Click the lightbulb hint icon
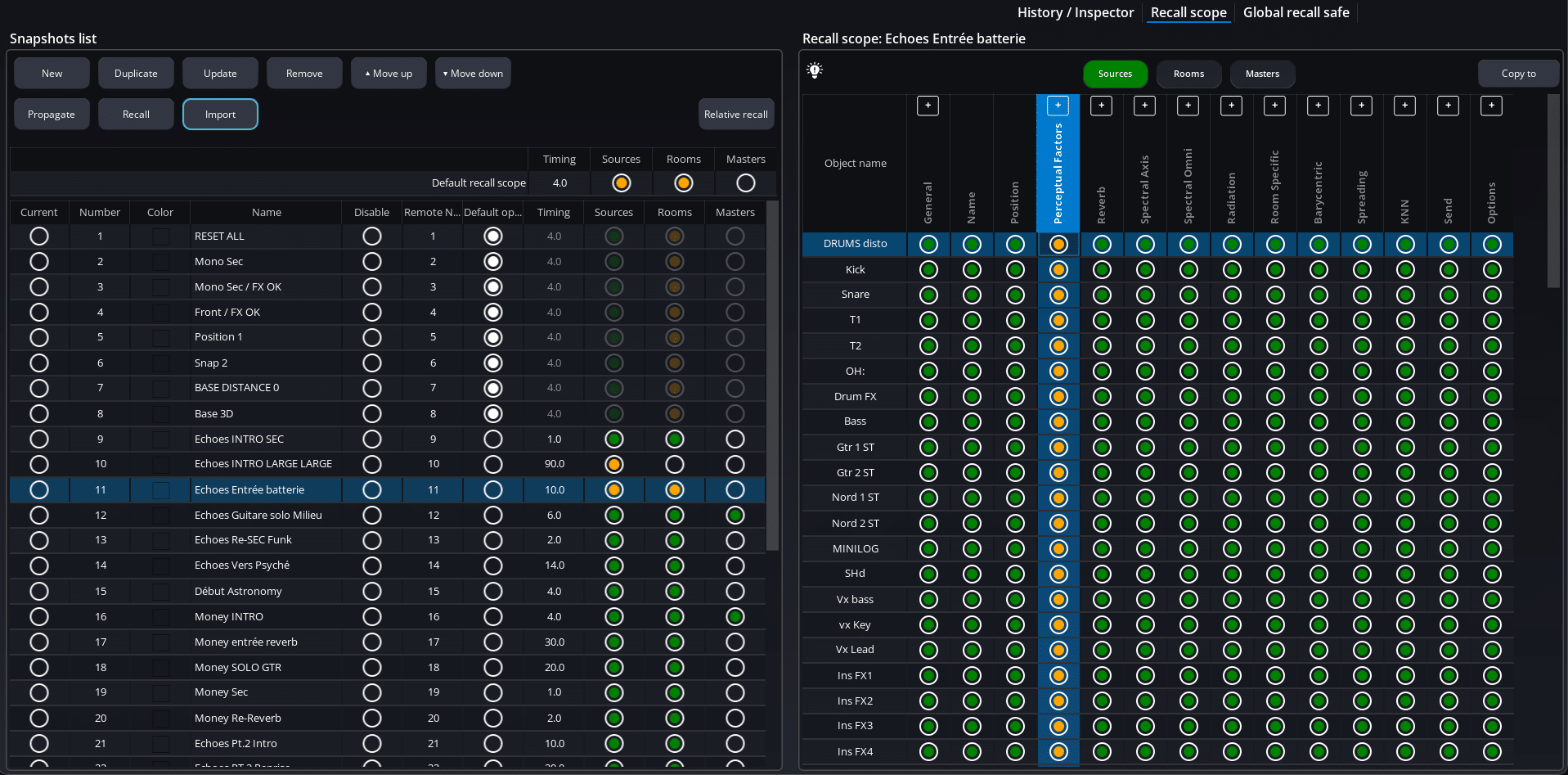The width and height of the screenshot is (1568, 775). pos(814,71)
